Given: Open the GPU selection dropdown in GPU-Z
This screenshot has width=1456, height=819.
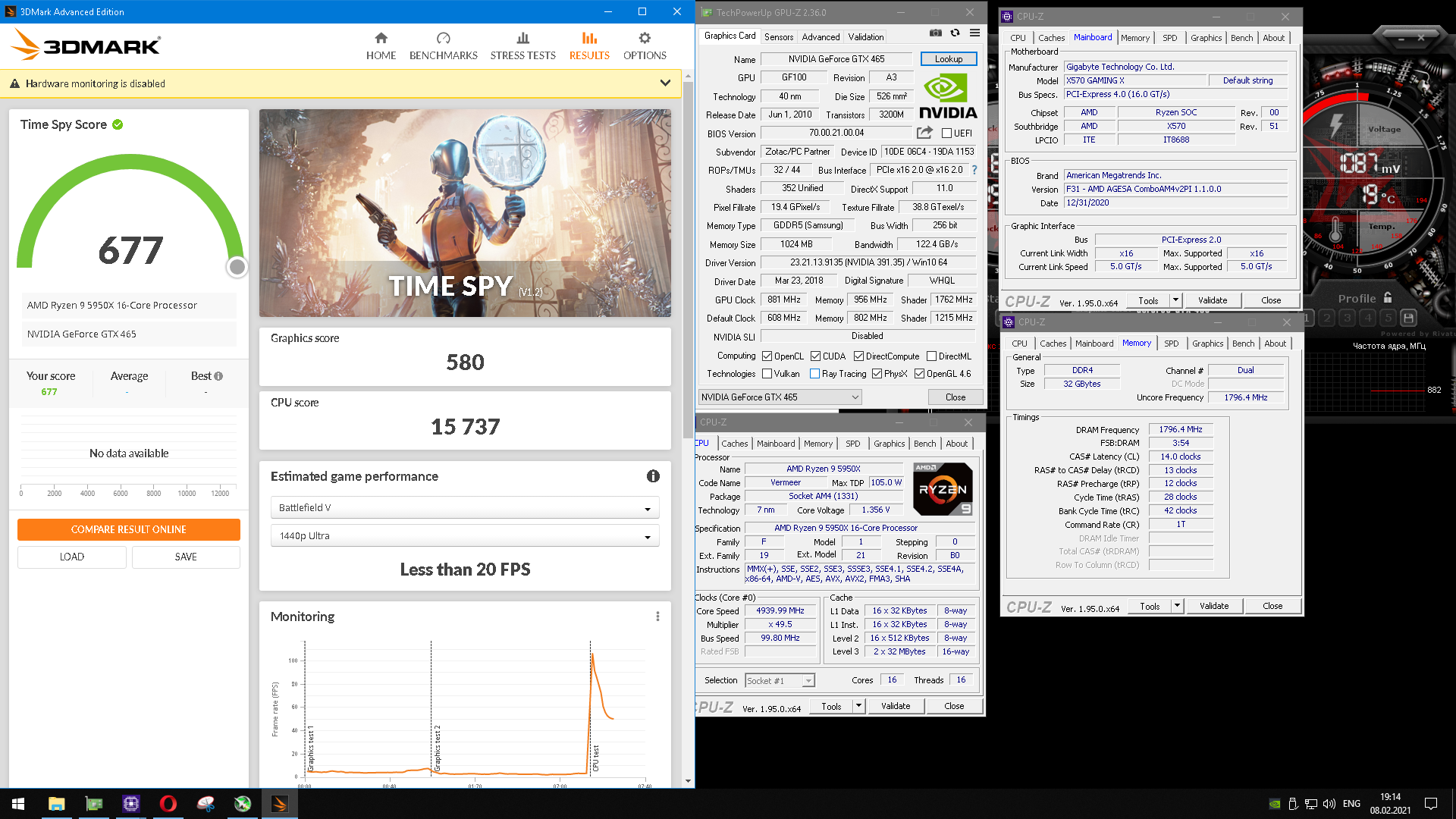Looking at the screenshot, I should point(780,397).
